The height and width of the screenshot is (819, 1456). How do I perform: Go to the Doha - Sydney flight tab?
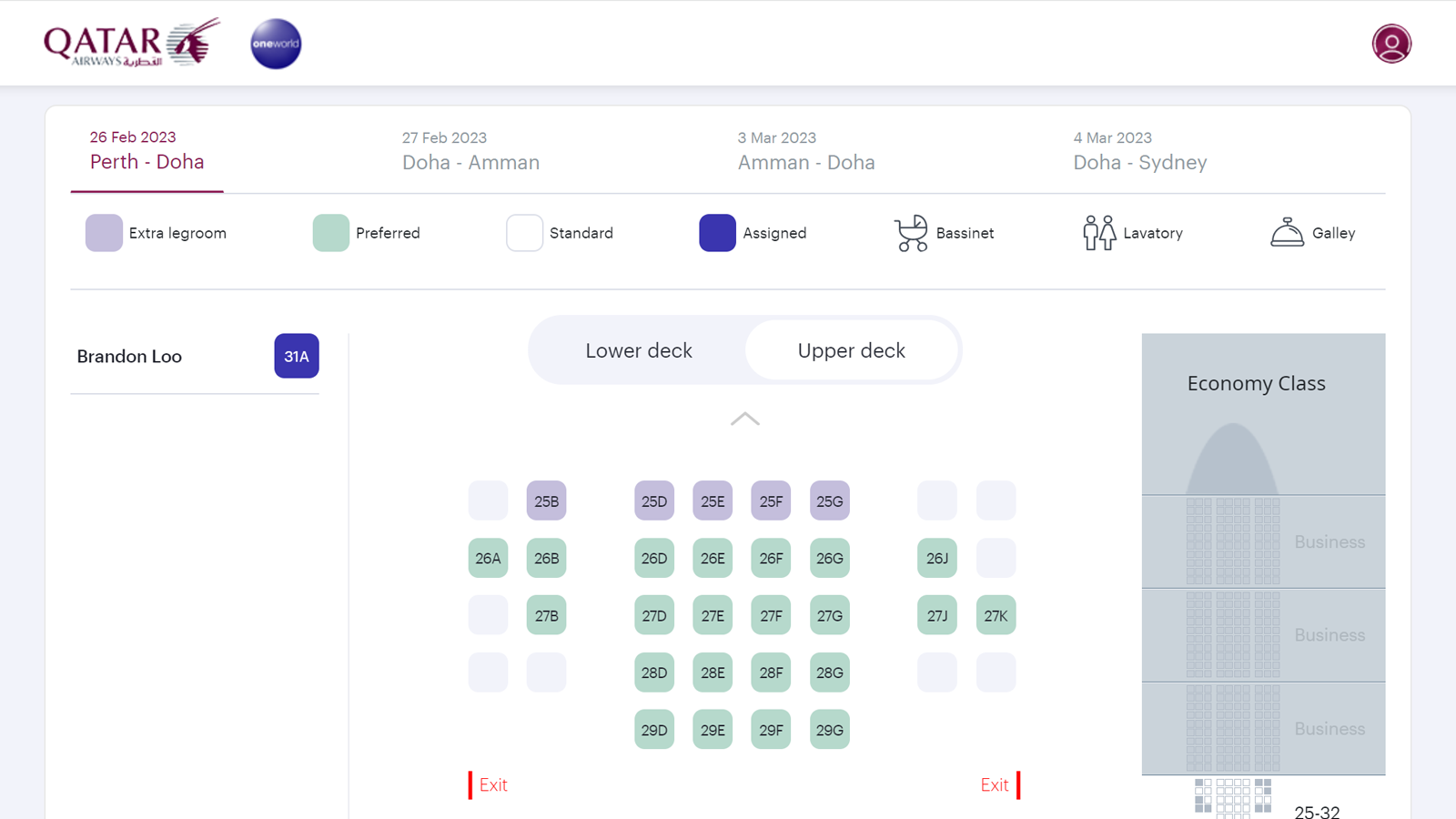tap(1140, 151)
